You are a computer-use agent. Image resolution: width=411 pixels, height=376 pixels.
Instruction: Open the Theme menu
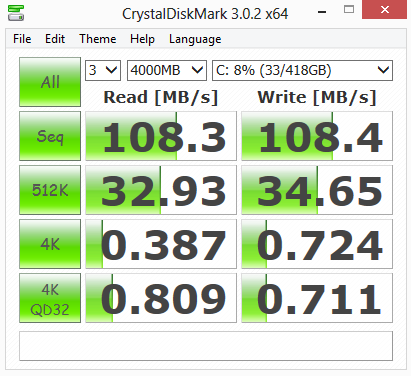[98, 39]
